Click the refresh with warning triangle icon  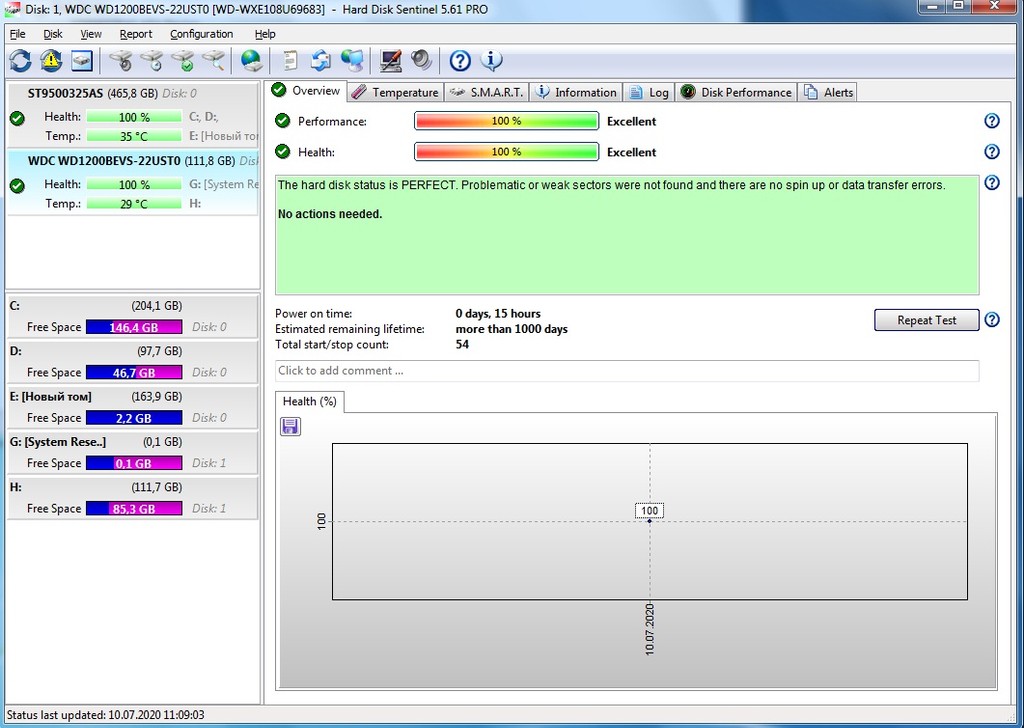(x=51, y=61)
